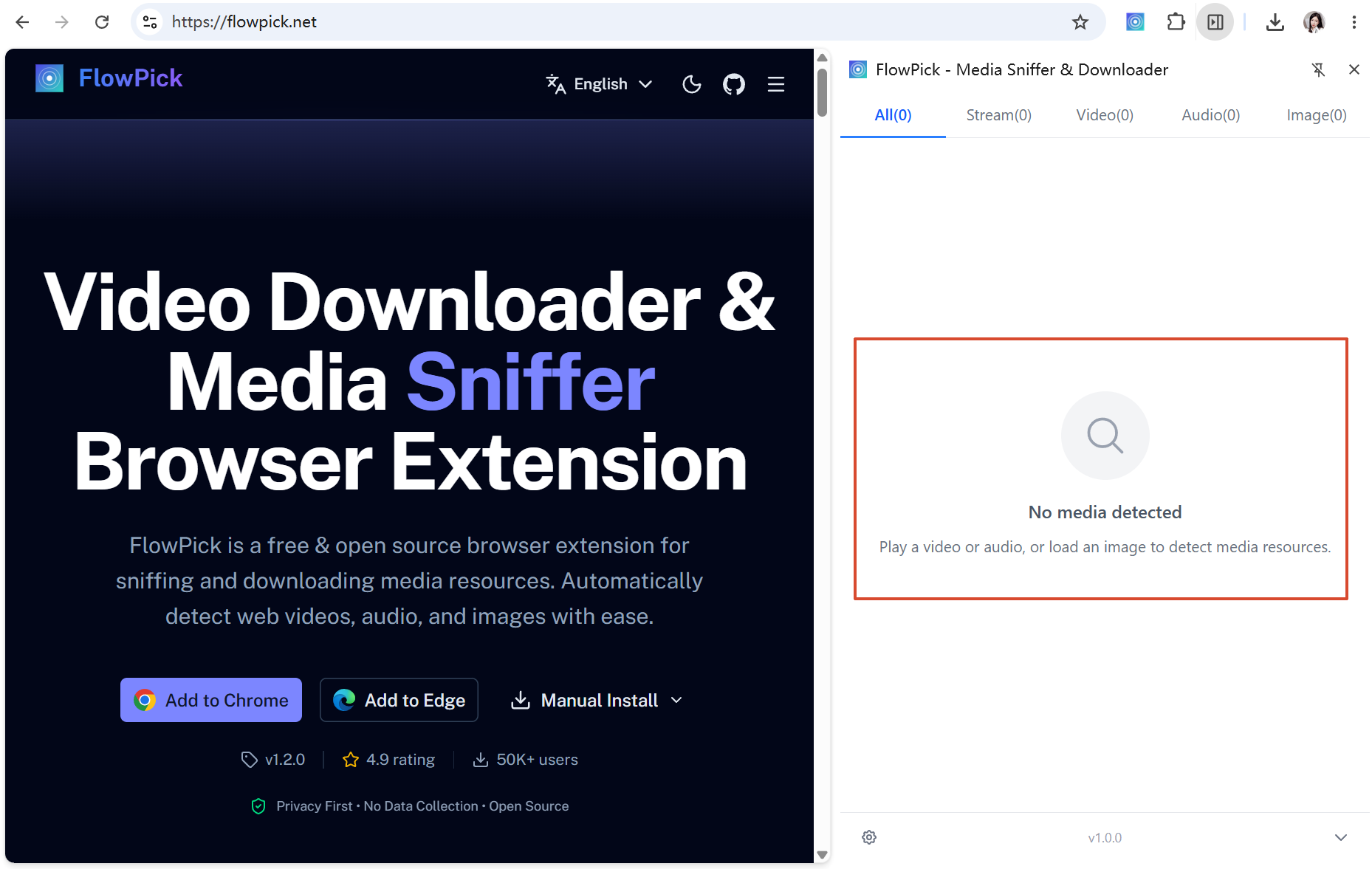Open the browser Downloads icon
Image resolution: width=1372 pixels, height=869 pixels.
coord(1275,22)
